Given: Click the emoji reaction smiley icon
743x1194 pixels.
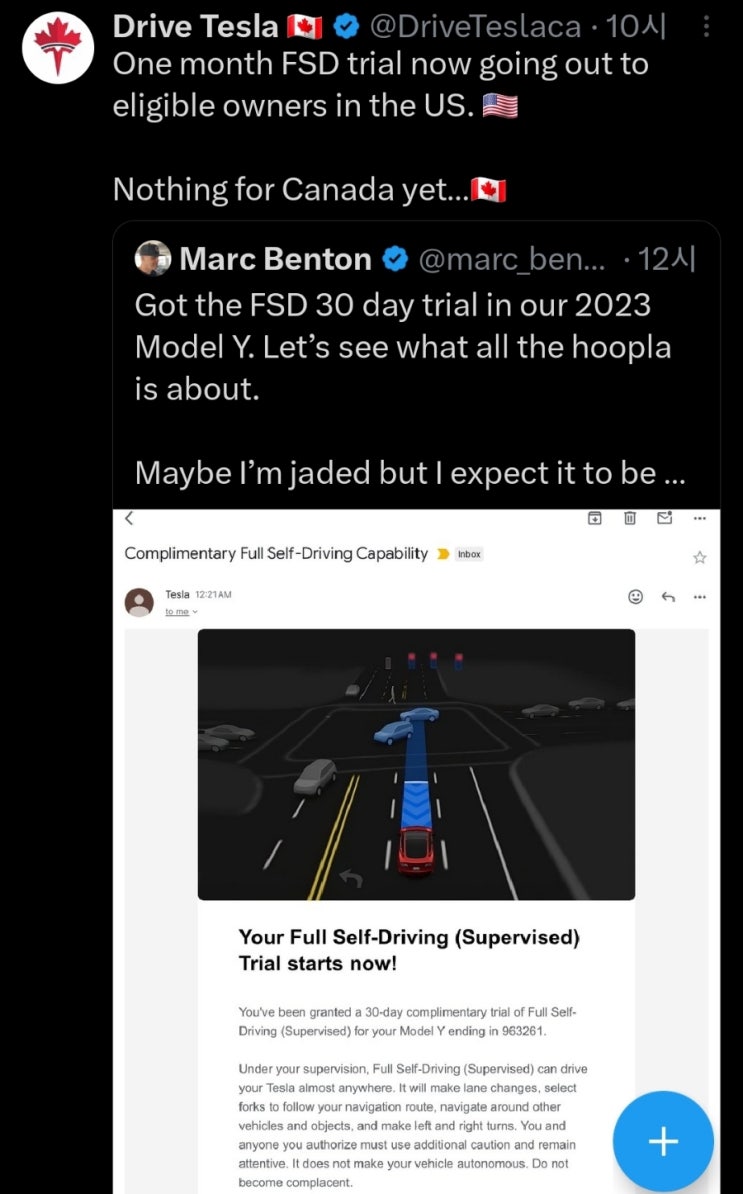Looking at the screenshot, I should tap(635, 596).
